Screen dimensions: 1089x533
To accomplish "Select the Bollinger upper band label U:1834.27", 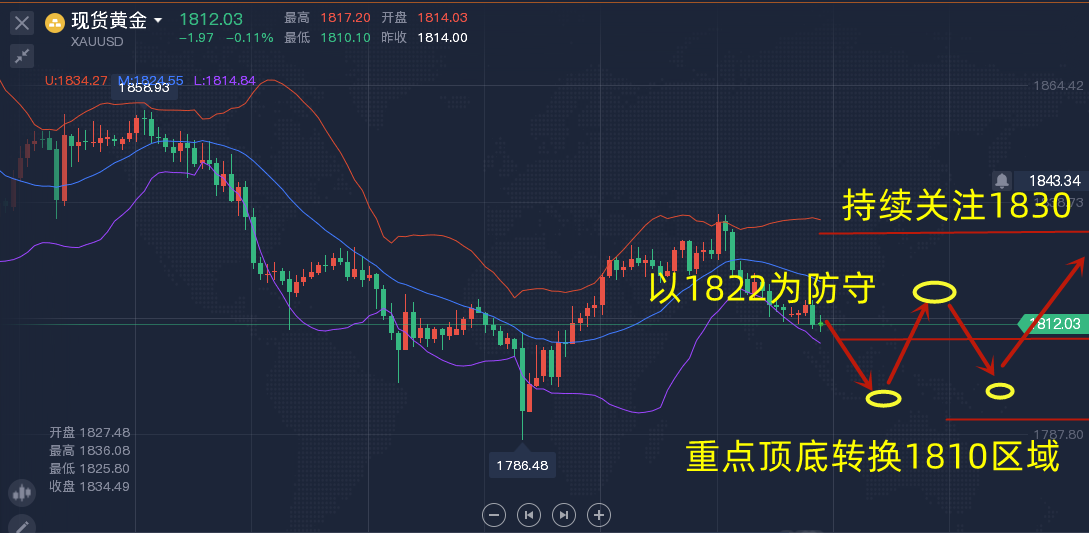I will (76, 81).
